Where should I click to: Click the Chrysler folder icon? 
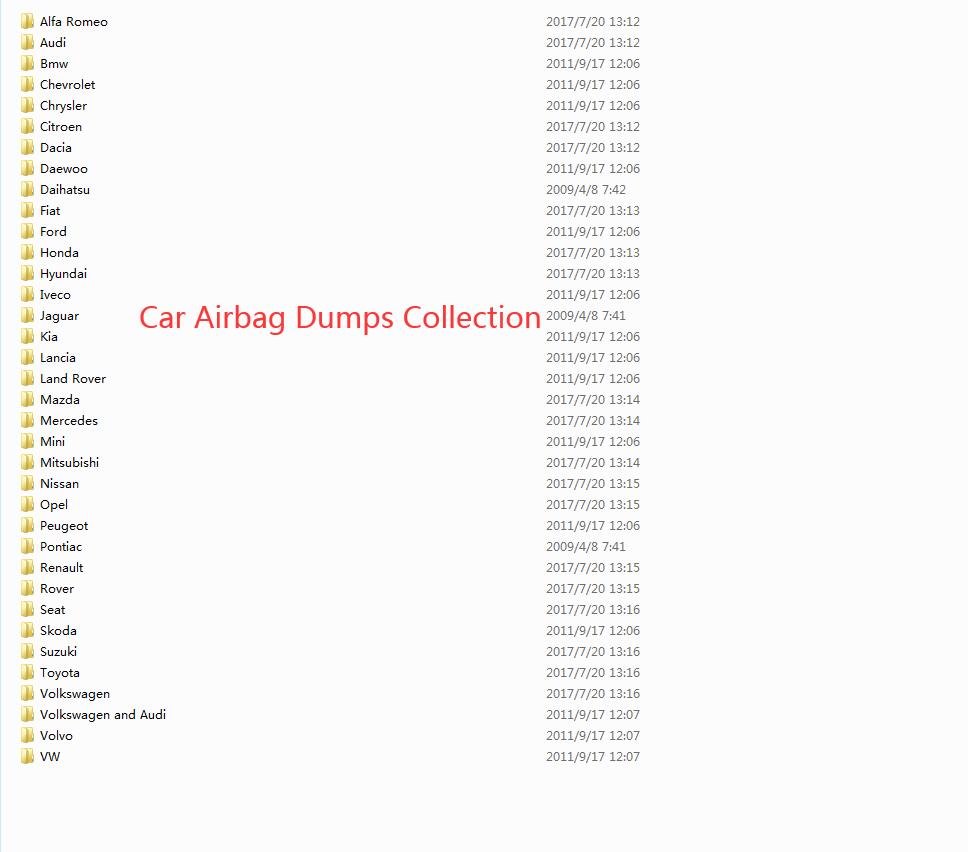point(27,106)
